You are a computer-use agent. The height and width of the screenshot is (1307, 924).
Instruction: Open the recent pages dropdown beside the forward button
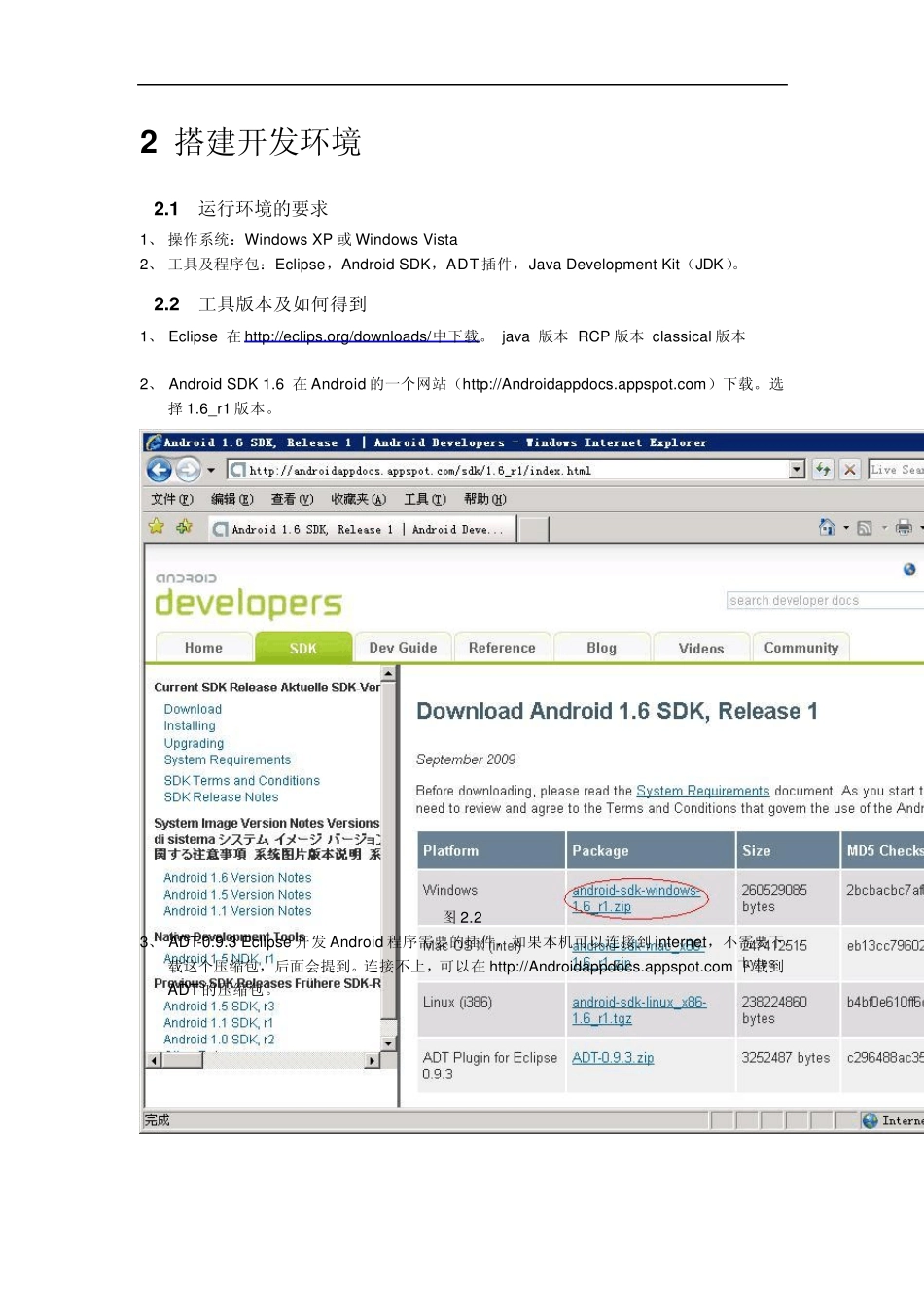point(211,471)
